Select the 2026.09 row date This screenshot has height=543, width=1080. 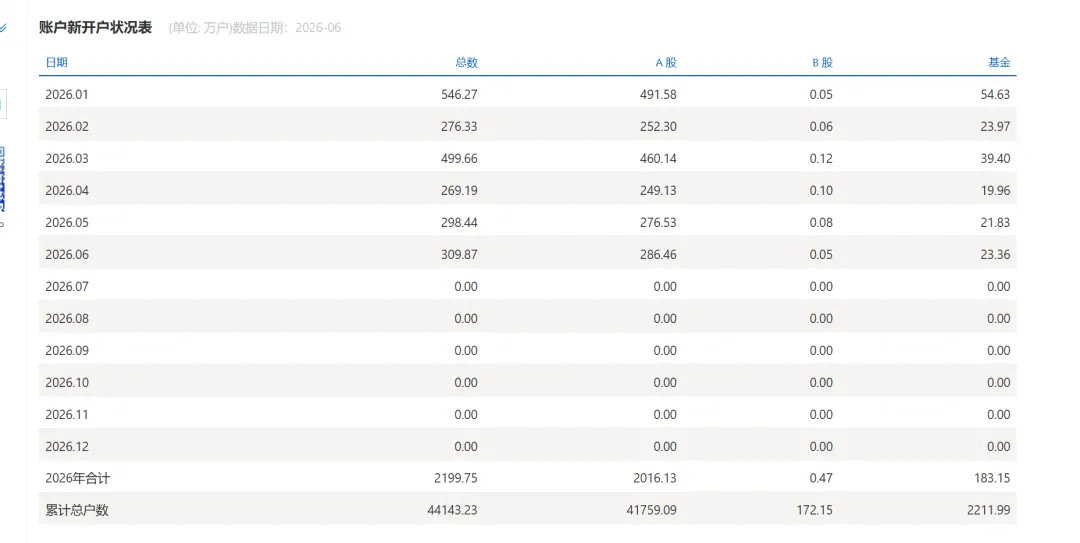[67, 351]
